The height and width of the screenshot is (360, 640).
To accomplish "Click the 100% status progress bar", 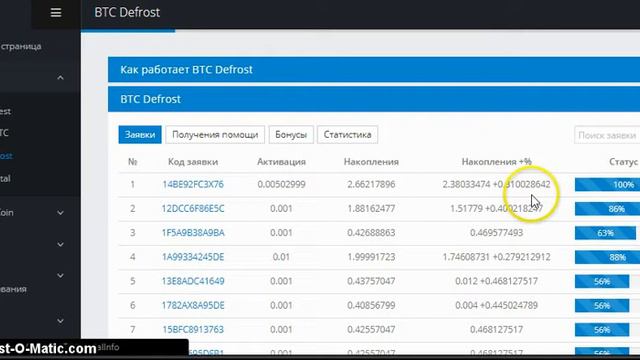I will tap(607, 184).
